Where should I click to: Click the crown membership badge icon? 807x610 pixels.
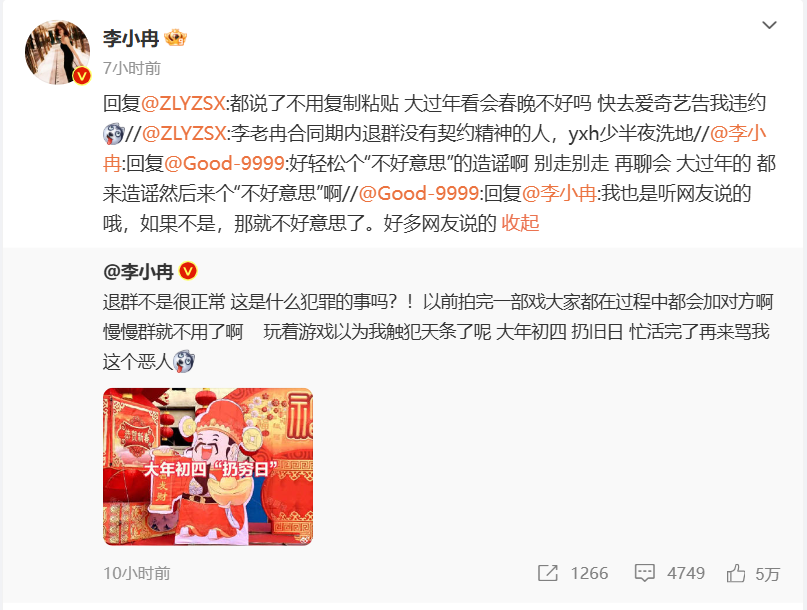(x=175, y=38)
